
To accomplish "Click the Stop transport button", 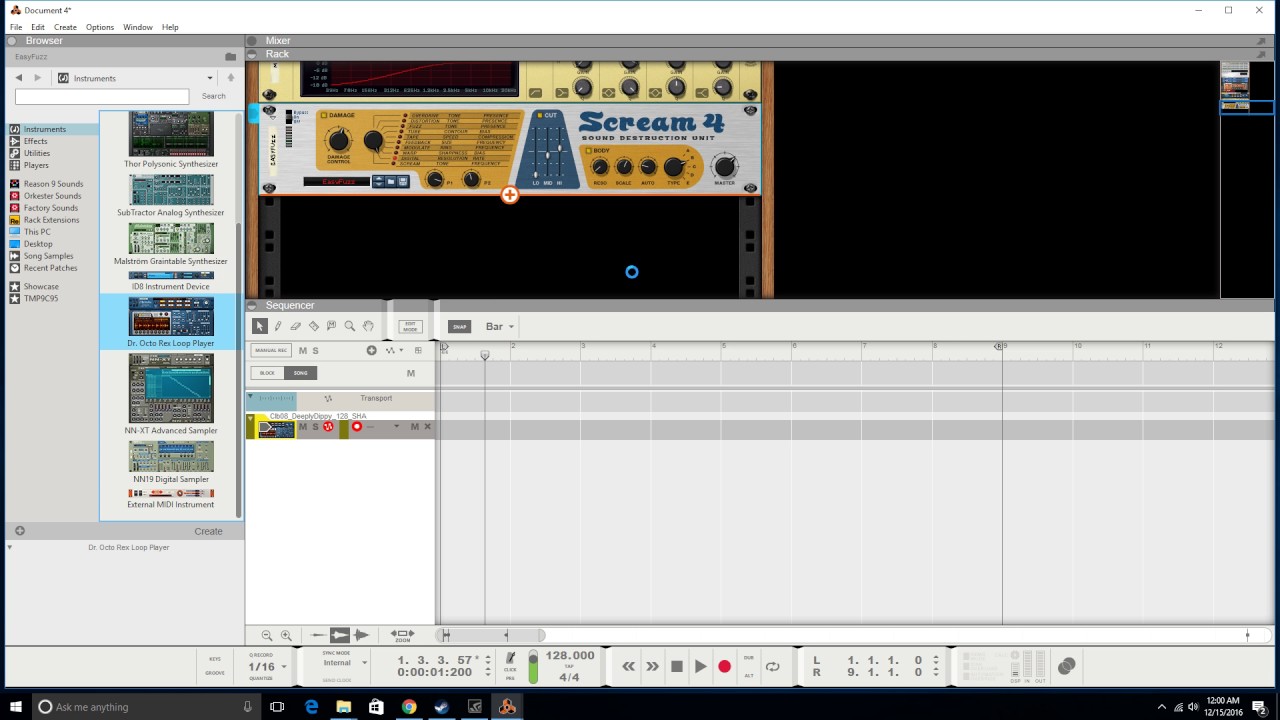I will click(x=676, y=666).
